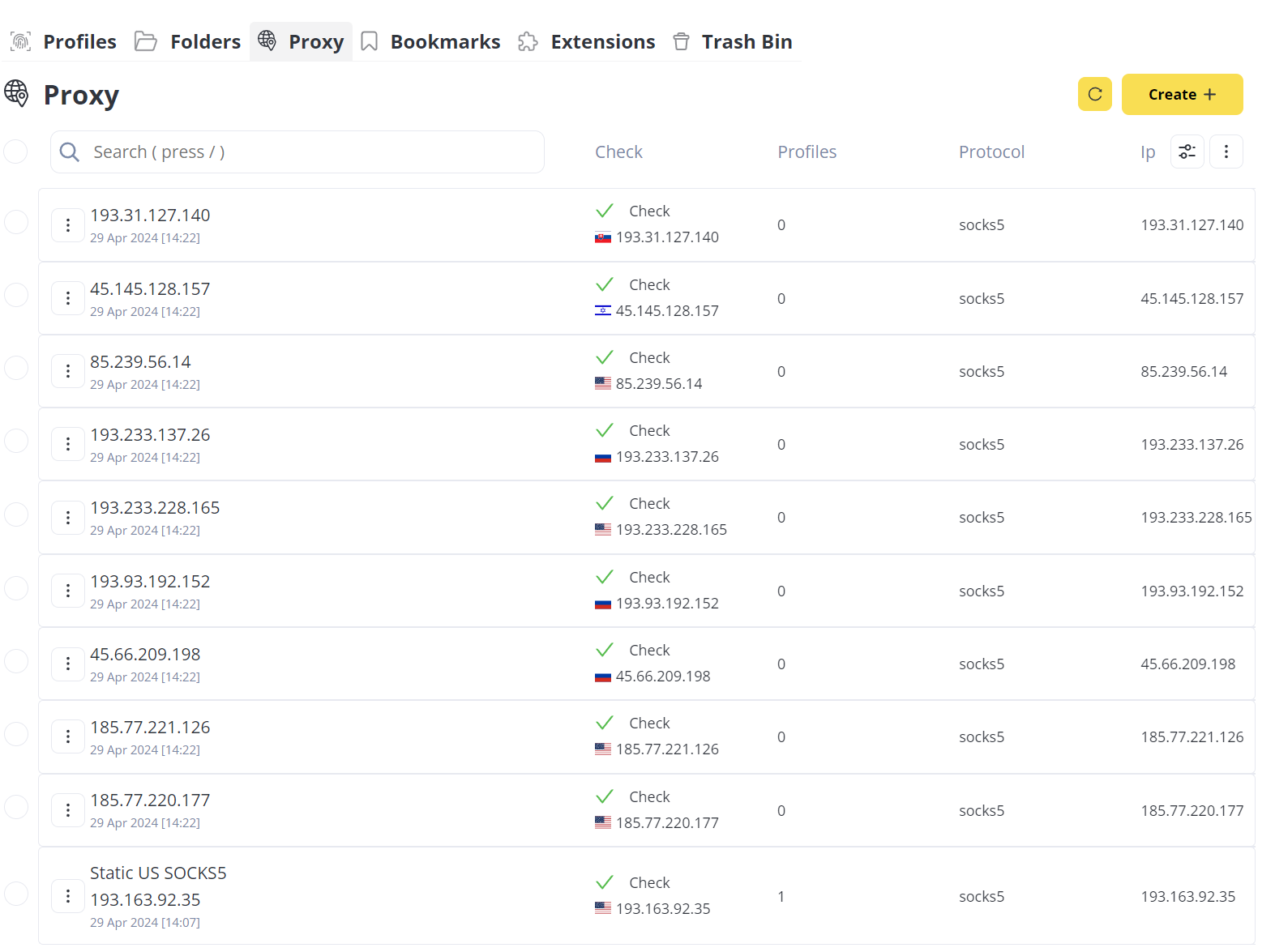Click the green checkmark for 193.31.127.140
Image resolution: width=1275 pixels, height=952 pixels.
(604, 211)
